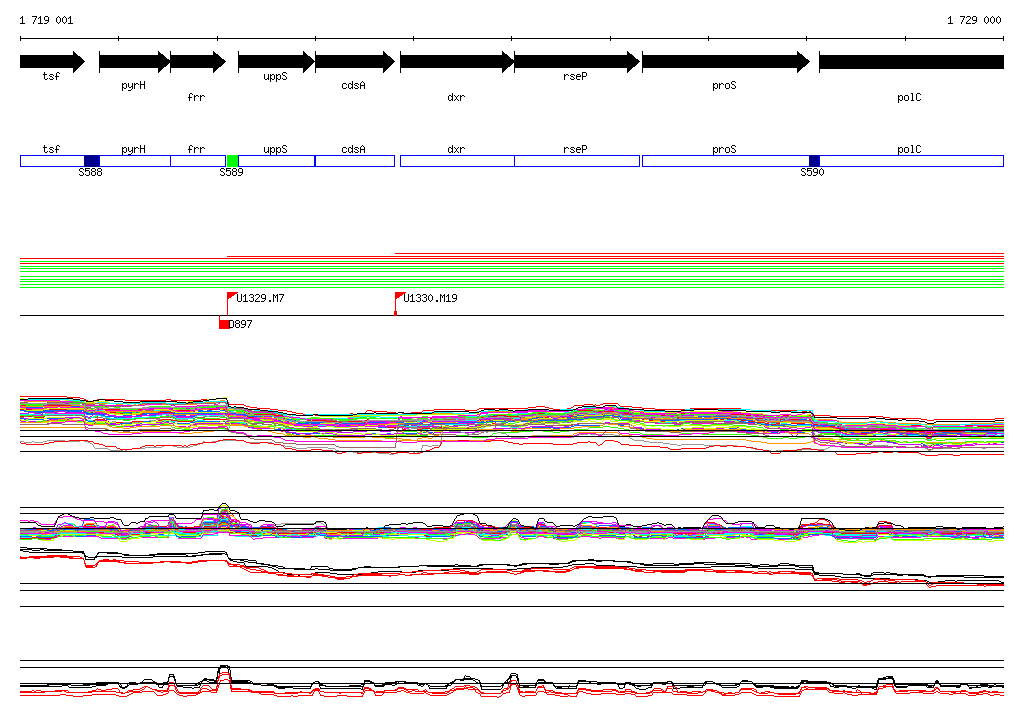The height and width of the screenshot is (714, 1024).
Task: Click the polC blue outlined box
Action: [912, 161]
